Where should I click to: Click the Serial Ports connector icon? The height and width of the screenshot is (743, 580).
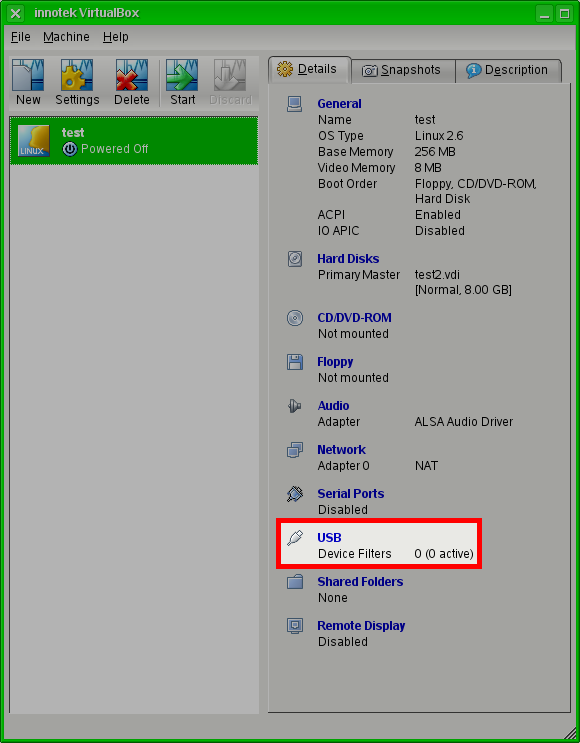click(x=294, y=494)
